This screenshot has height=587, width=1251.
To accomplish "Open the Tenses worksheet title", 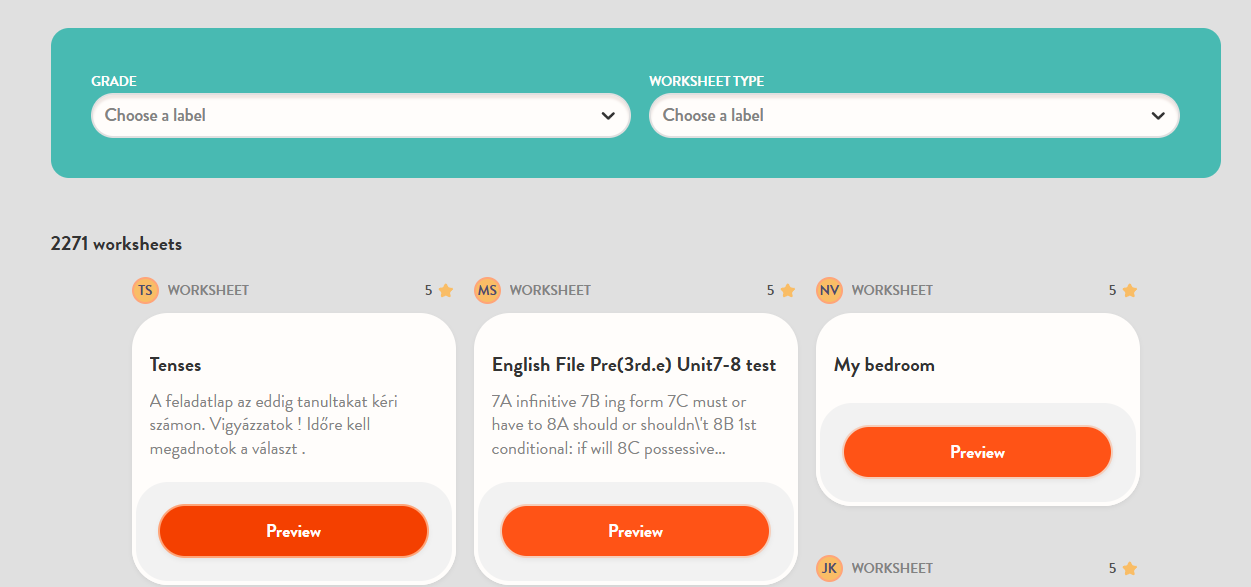I will pos(176,365).
